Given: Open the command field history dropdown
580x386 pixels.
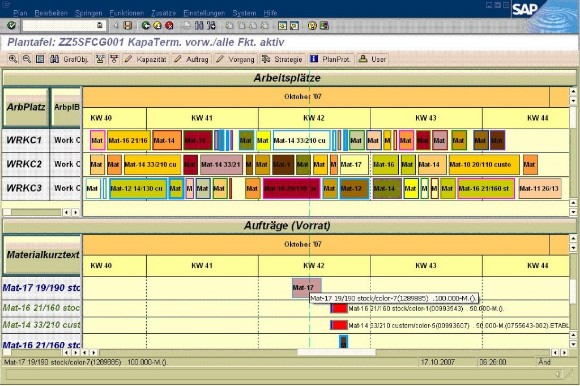Looking at the screenshot, I should click(x=100, y=26).
